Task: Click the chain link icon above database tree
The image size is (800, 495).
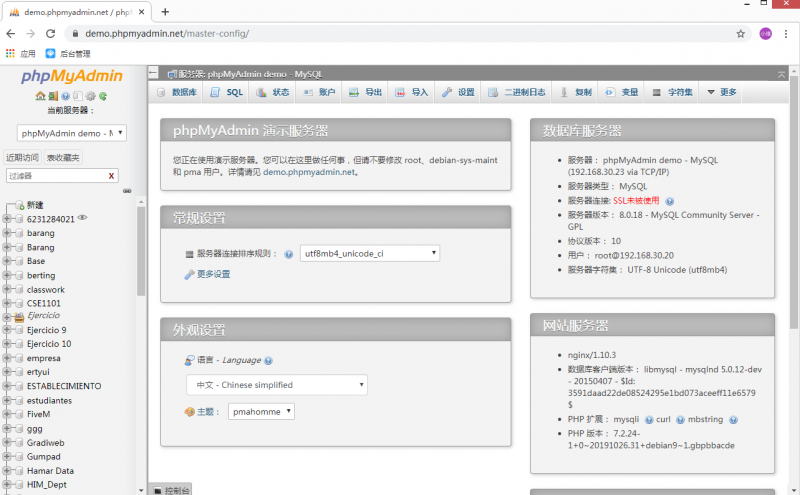Action: pyautogui.click(x=127, y=191)
